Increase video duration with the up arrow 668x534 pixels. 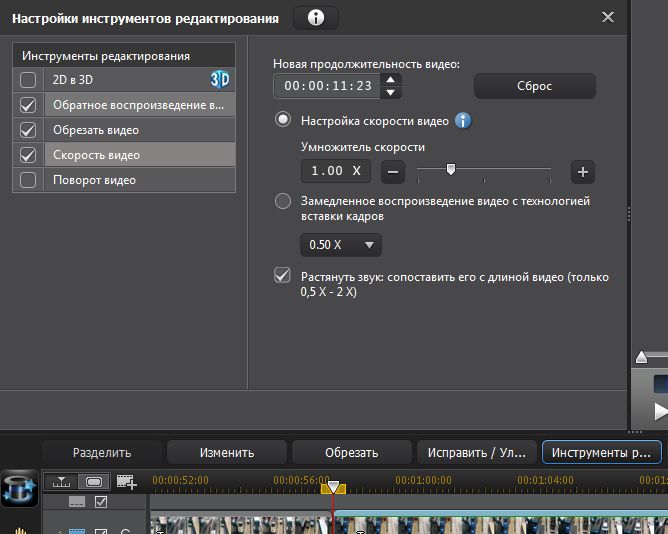coord(390,80)
